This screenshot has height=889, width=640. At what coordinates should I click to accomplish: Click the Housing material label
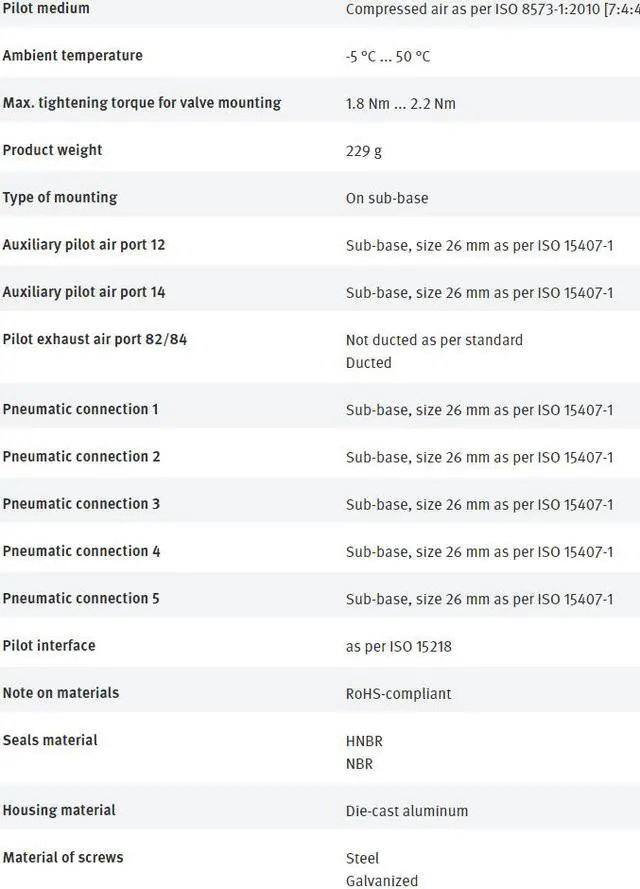point(59,810)
